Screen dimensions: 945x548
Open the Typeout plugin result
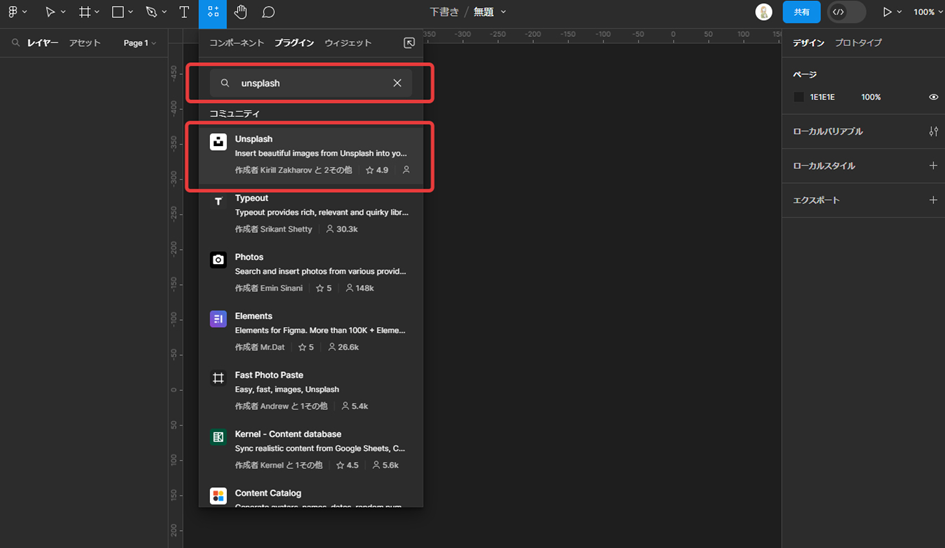pos(311,213)
